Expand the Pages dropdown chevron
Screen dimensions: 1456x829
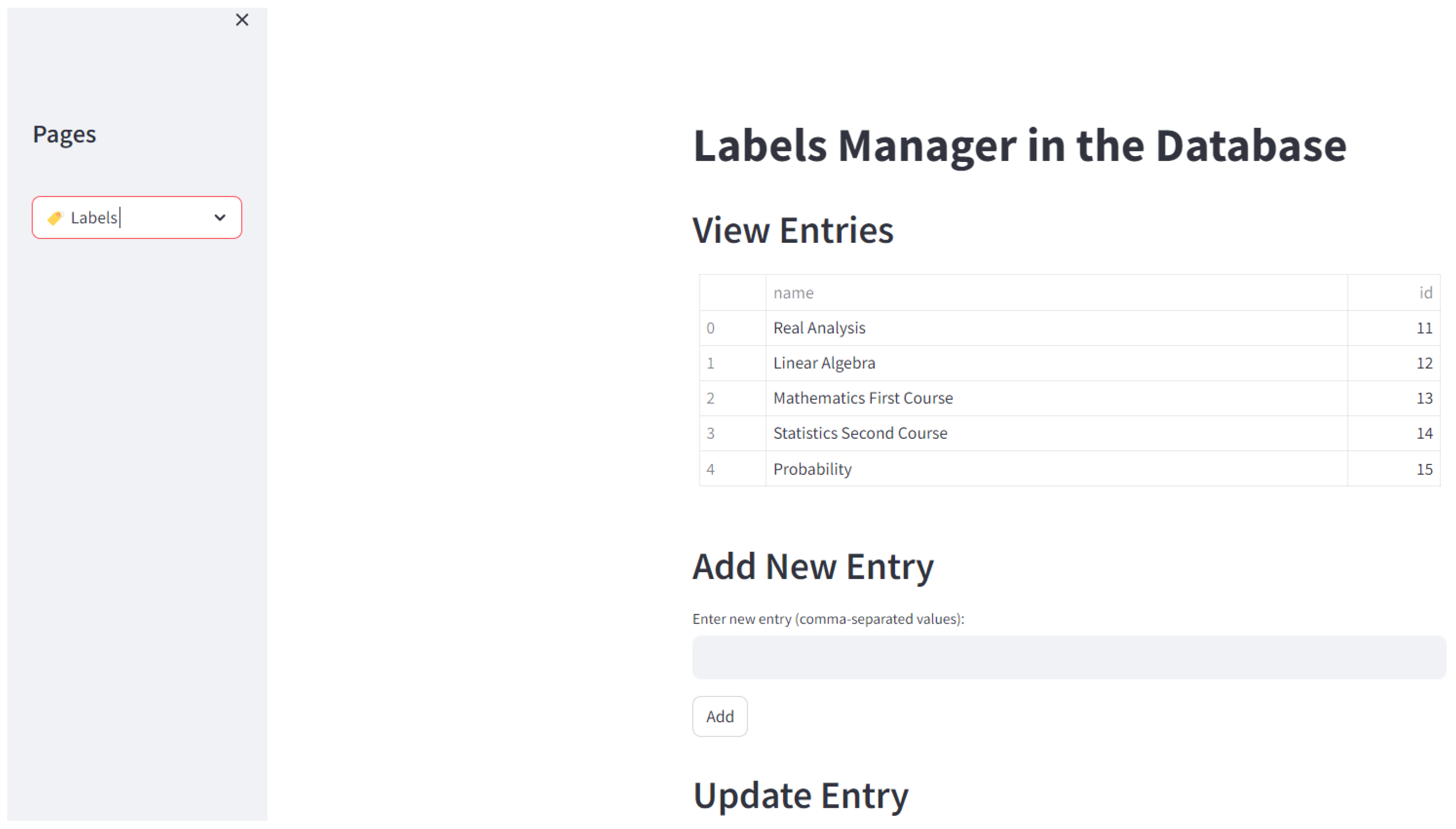[x=220, y=218]
